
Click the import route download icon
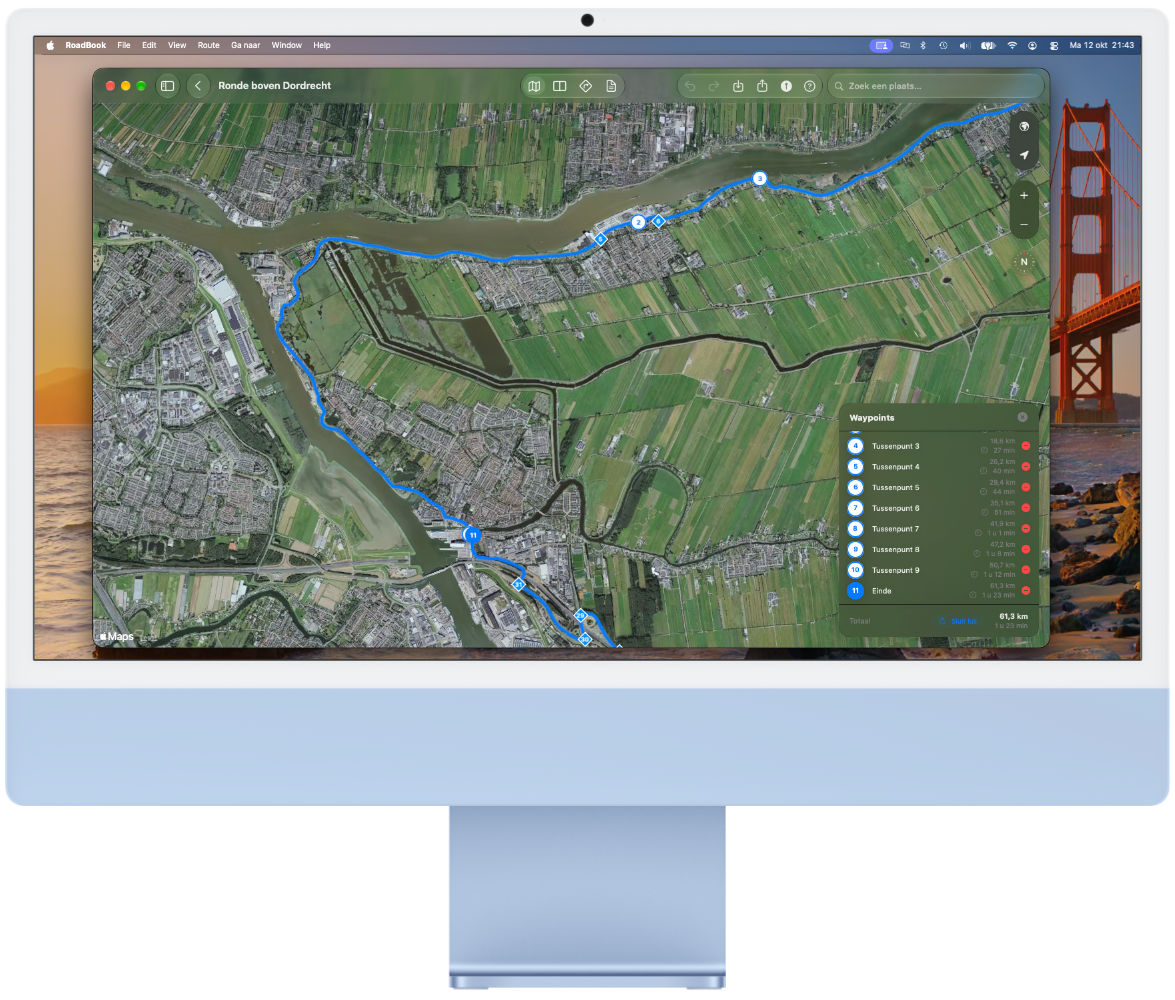pyautogui.click(x=738, y=86)
